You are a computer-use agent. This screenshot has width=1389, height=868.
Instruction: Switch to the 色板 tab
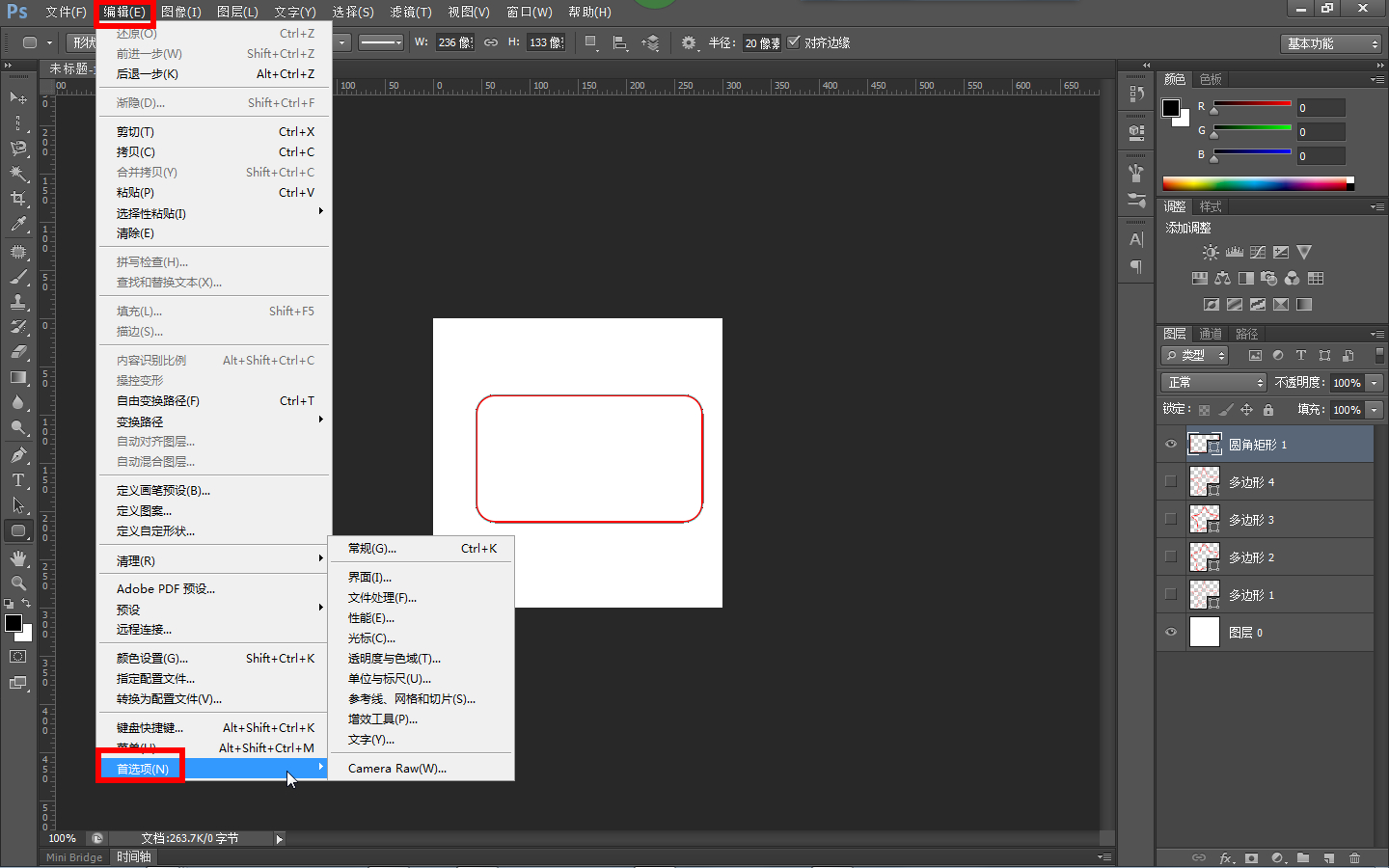(1211, 79)
